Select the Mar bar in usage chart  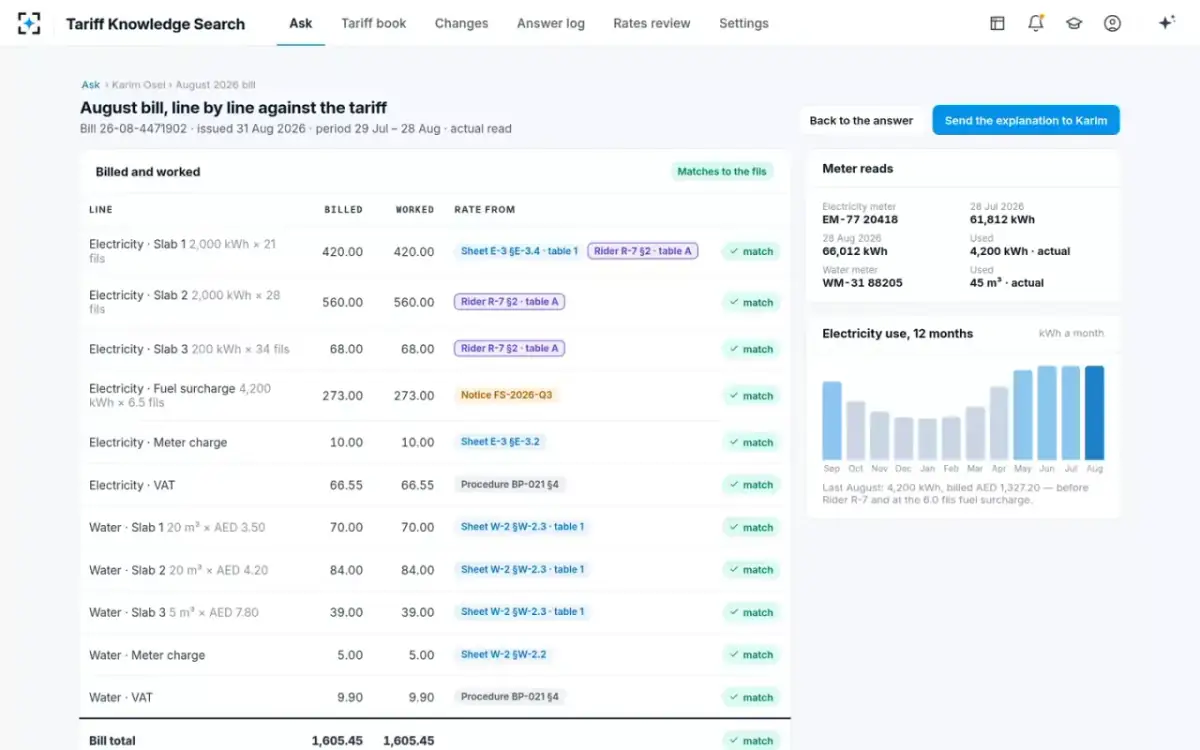pyautogui.click(x=975, y=432)
